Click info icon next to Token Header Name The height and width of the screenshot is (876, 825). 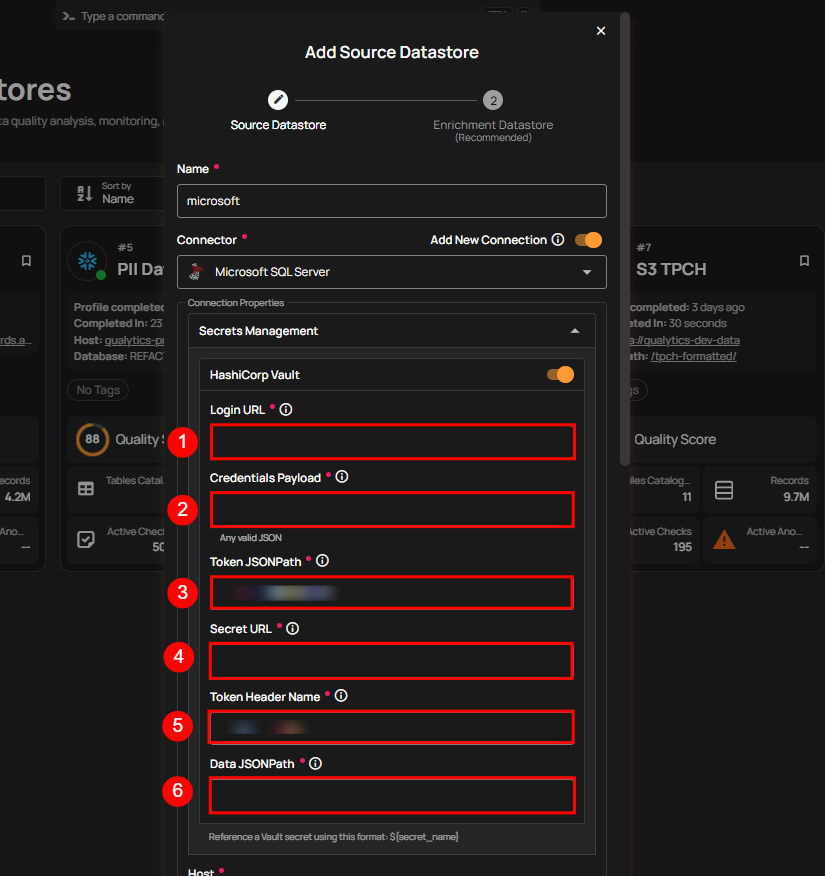pyautogui.click(x=341, y=696)
